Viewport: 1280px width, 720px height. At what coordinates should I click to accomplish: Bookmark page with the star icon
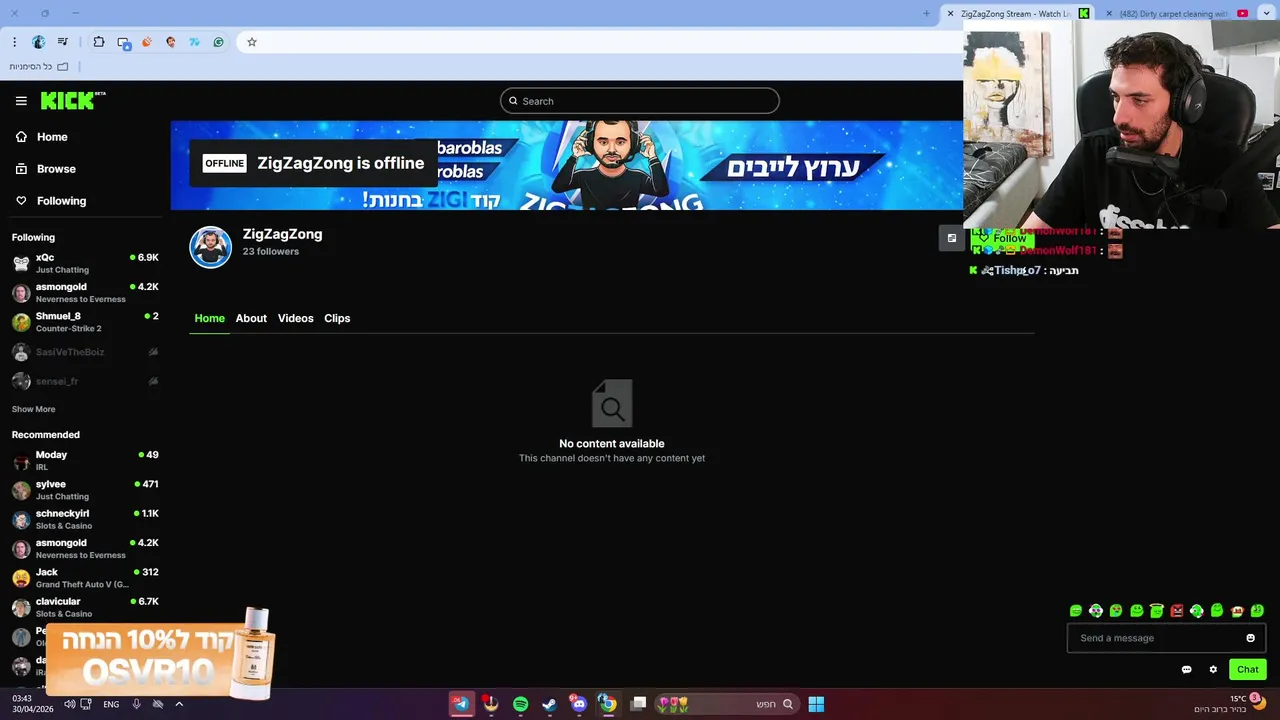(252, 42)
